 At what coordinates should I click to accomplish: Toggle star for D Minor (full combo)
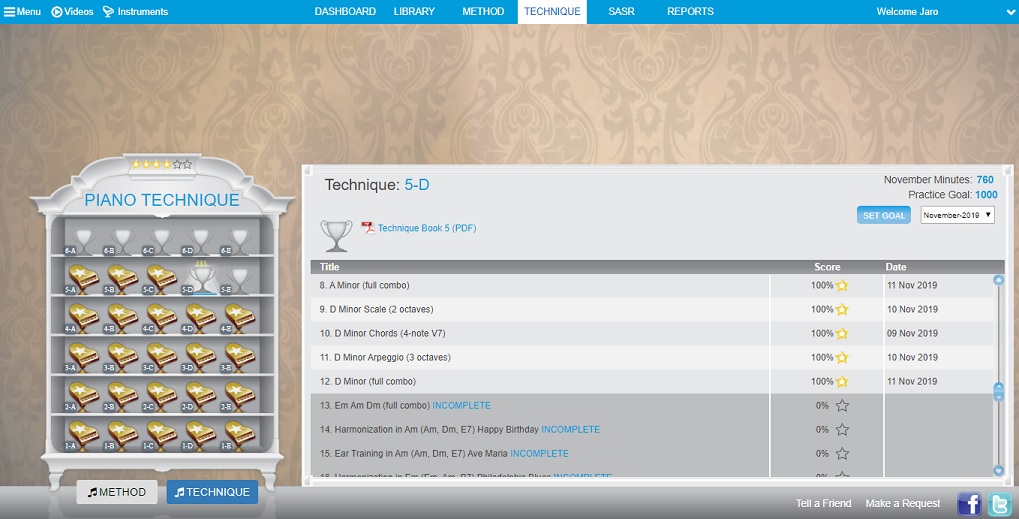(842, 381)
